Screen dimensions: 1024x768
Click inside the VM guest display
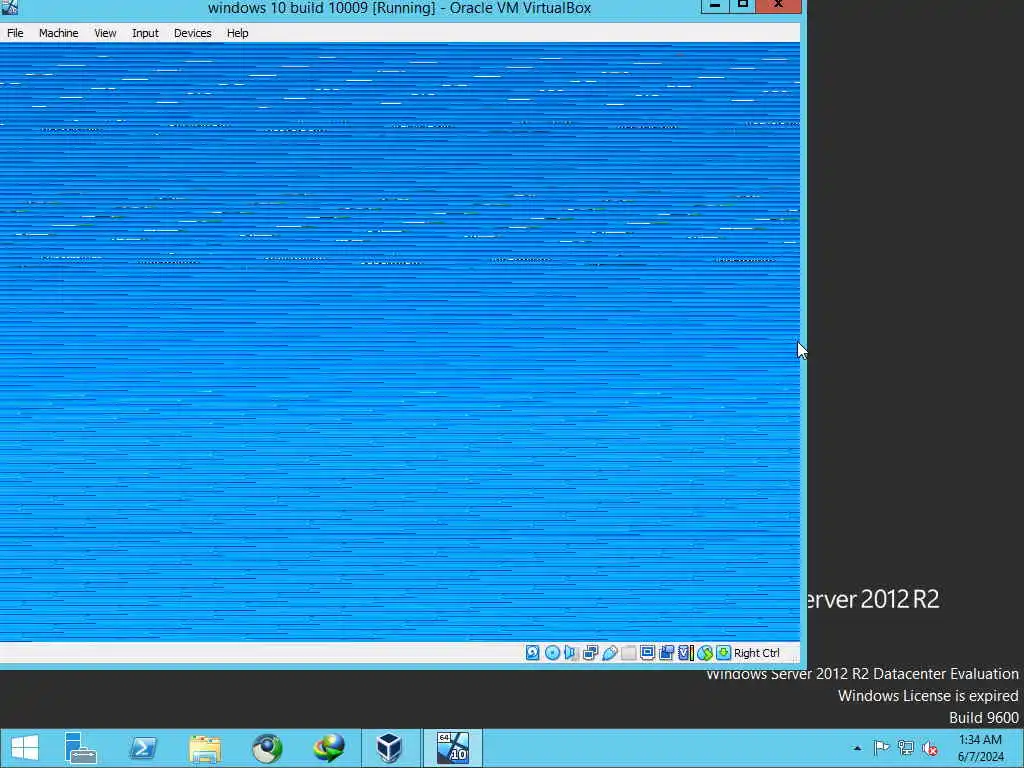point(400,342)
